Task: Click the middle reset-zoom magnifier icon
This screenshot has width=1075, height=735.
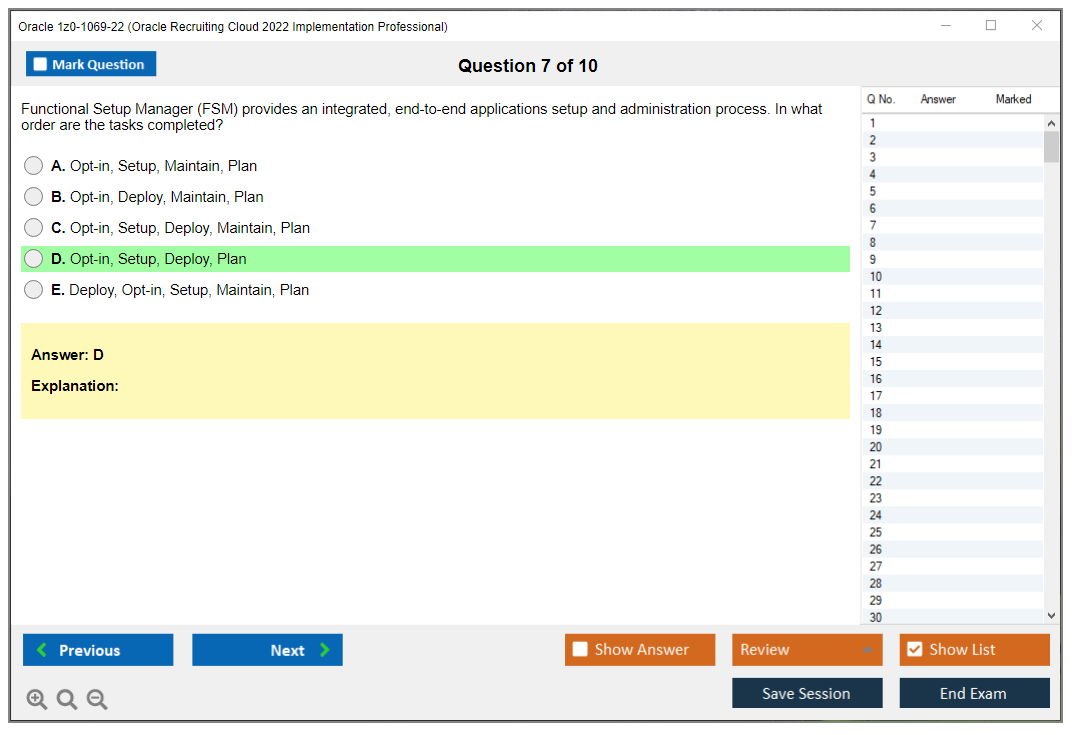Action: [x=66, y=699]
